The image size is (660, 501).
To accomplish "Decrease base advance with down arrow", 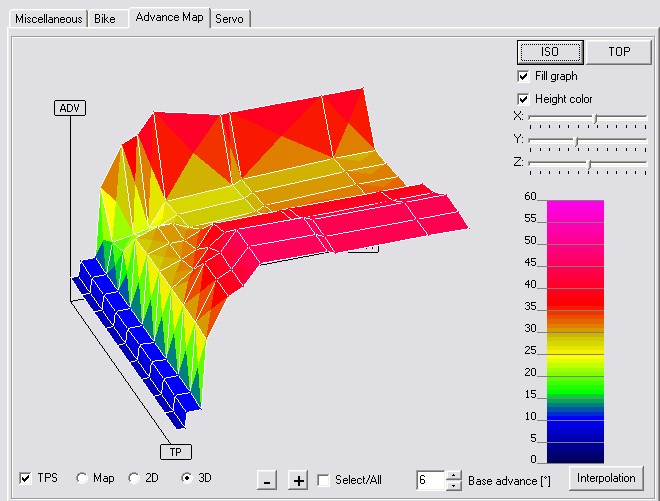I will click(x=454, y=485).
